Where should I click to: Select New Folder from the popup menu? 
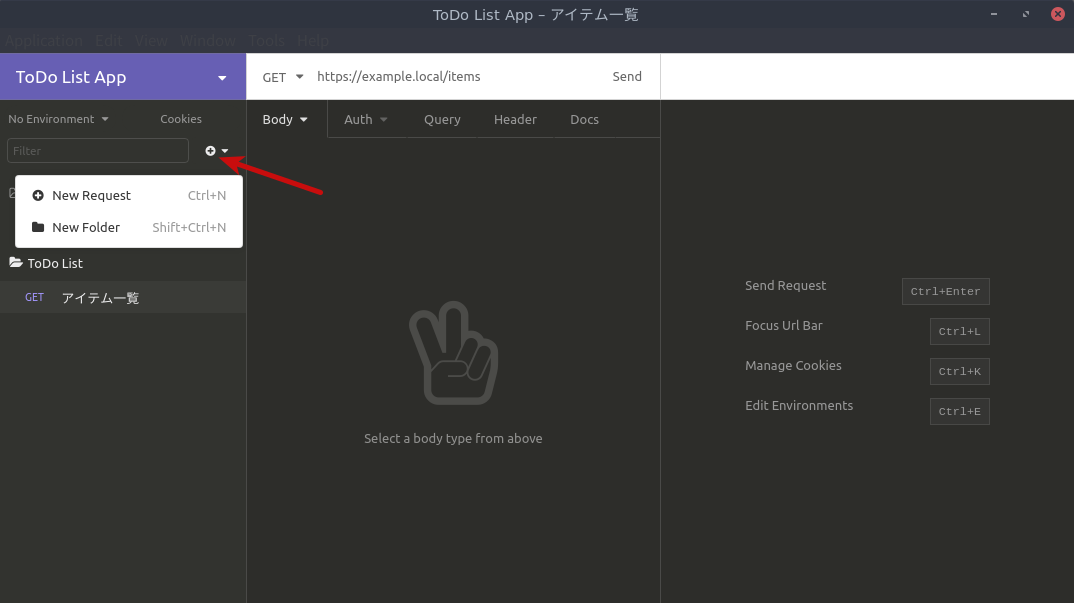[87, 227]
